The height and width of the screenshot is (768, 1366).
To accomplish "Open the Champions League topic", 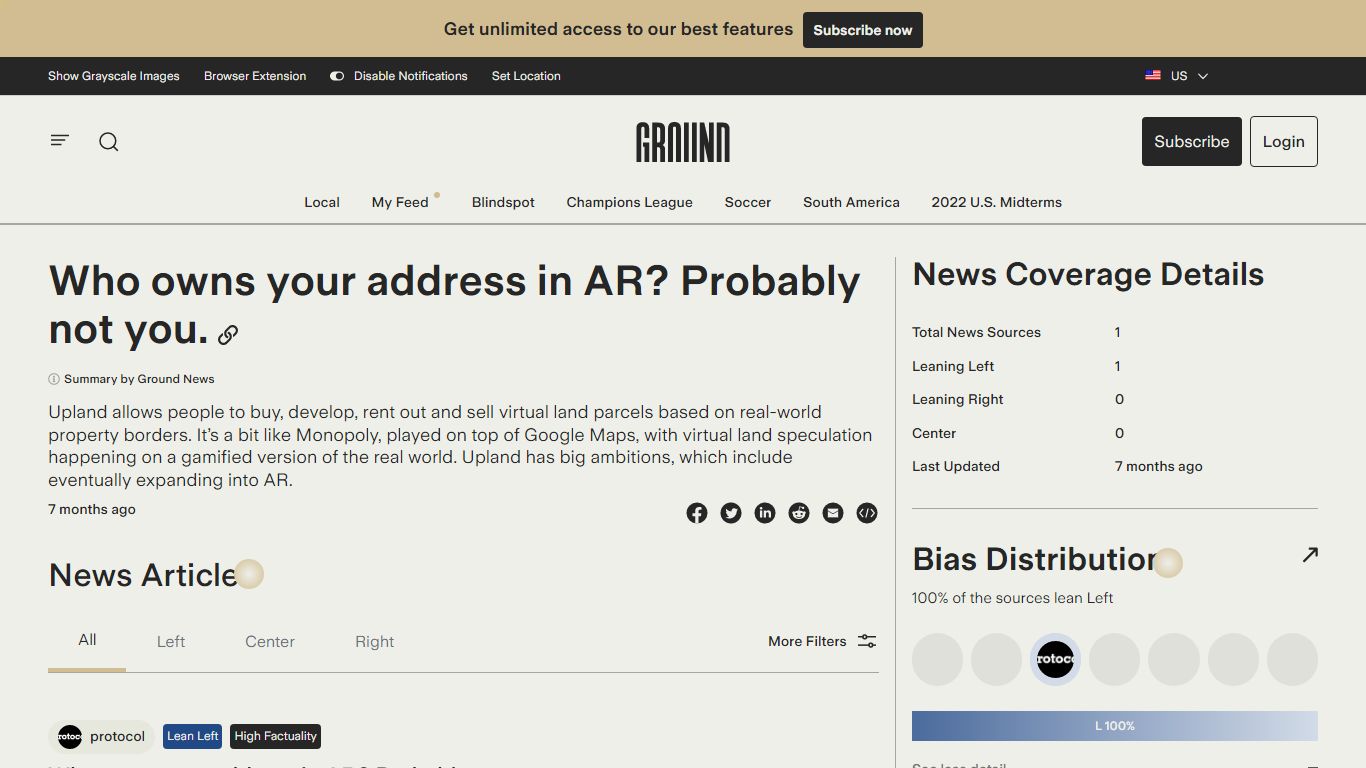I will coord(630,202).
